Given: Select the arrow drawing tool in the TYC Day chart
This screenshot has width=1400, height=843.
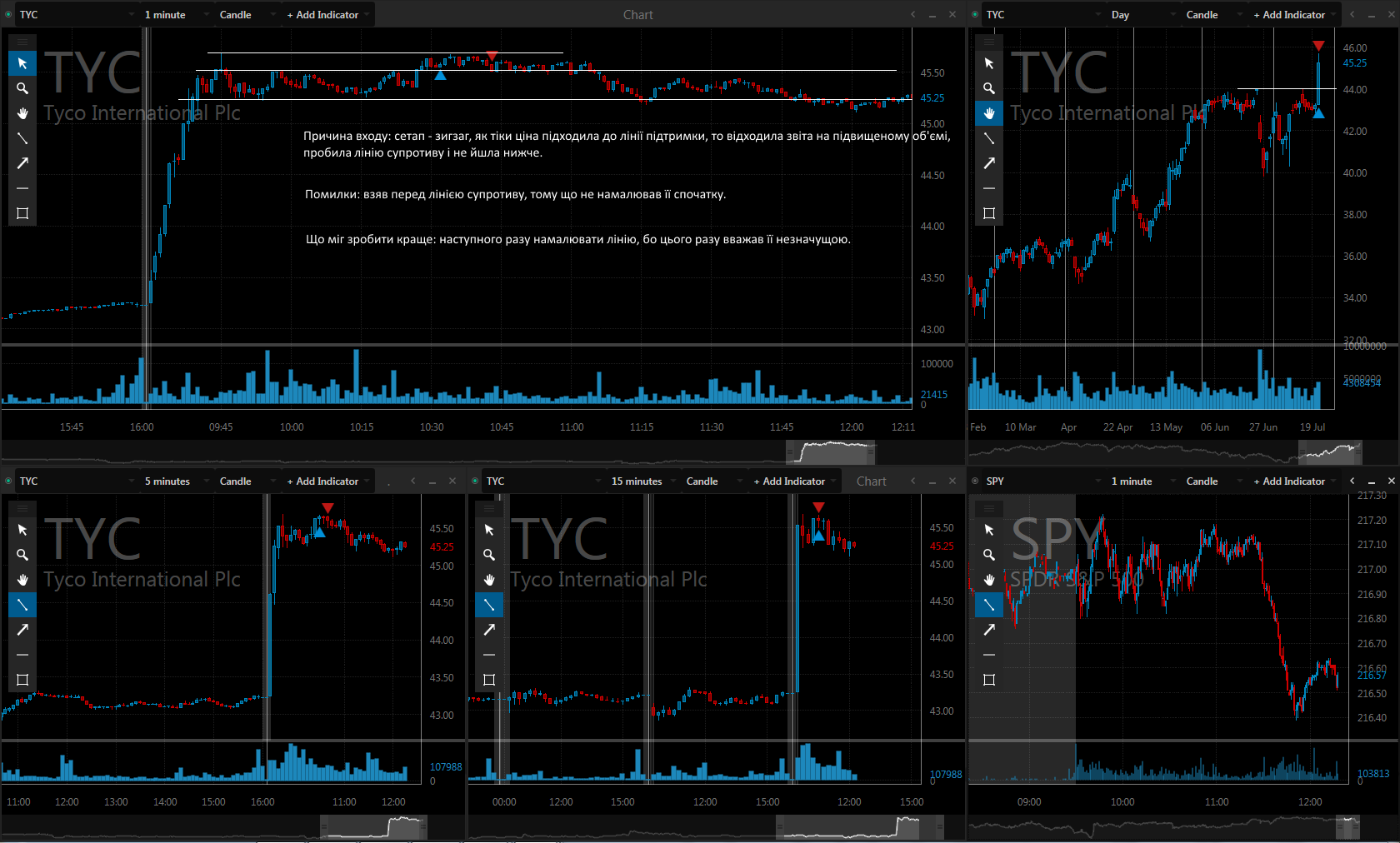Looking at the screenshot, I should [x=989, y=163].
